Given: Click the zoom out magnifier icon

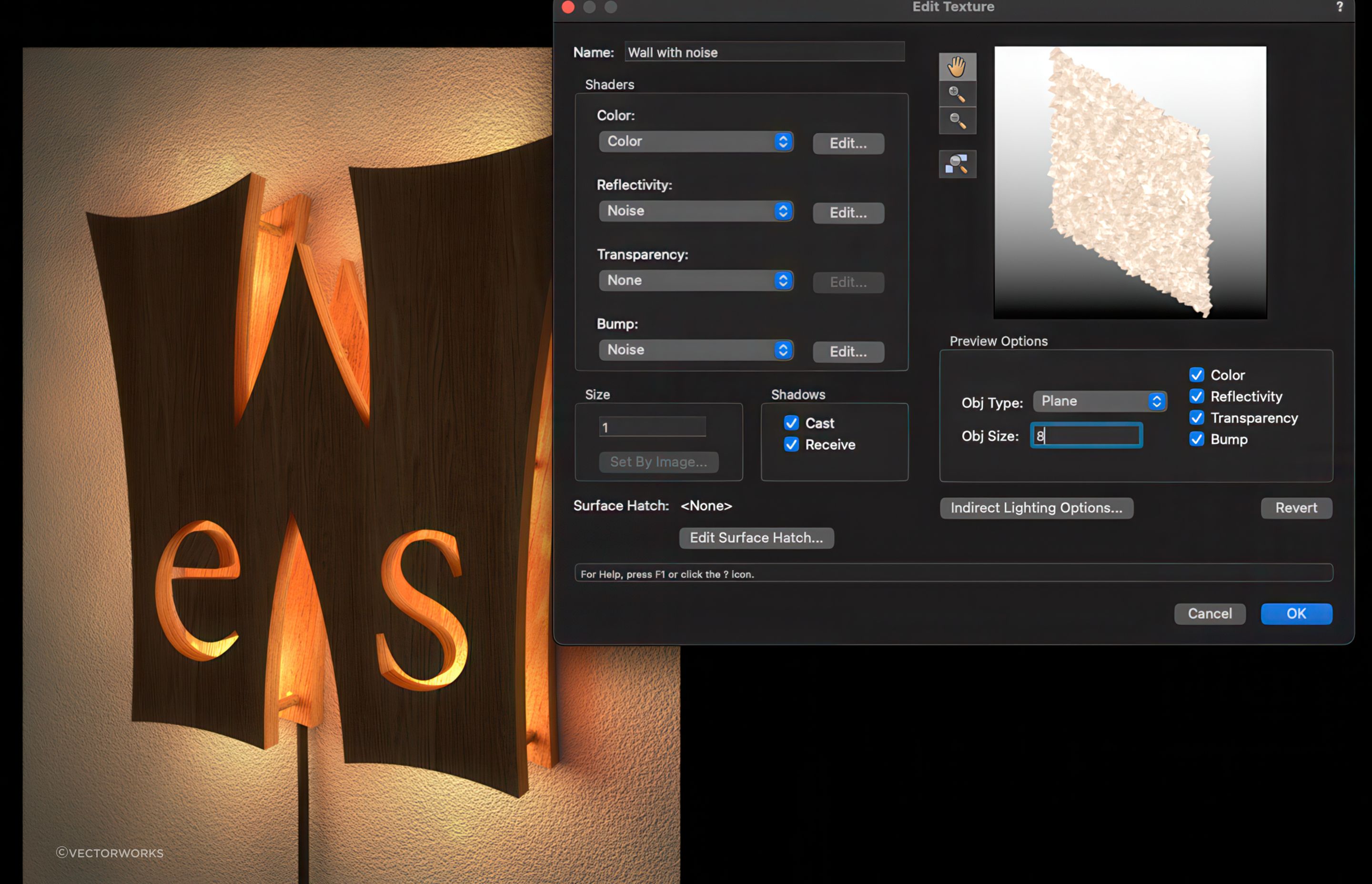Looking at the screenshot, I should (x=957, y=121).
